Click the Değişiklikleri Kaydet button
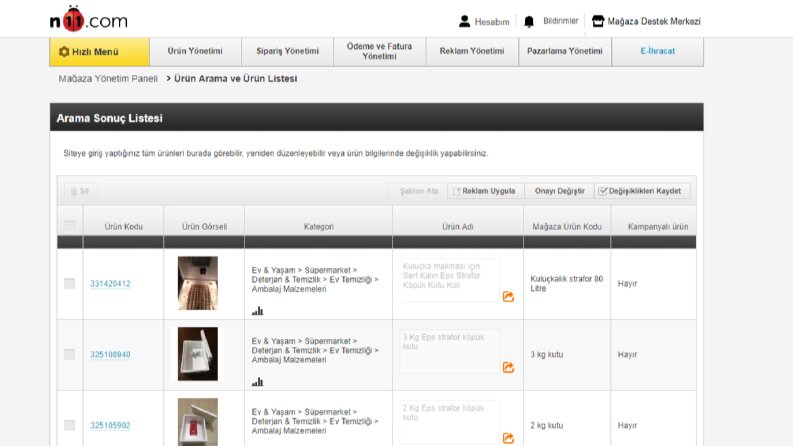Viewport: 793px width, 446px height. pyautogui.click(x=642, y=191)
